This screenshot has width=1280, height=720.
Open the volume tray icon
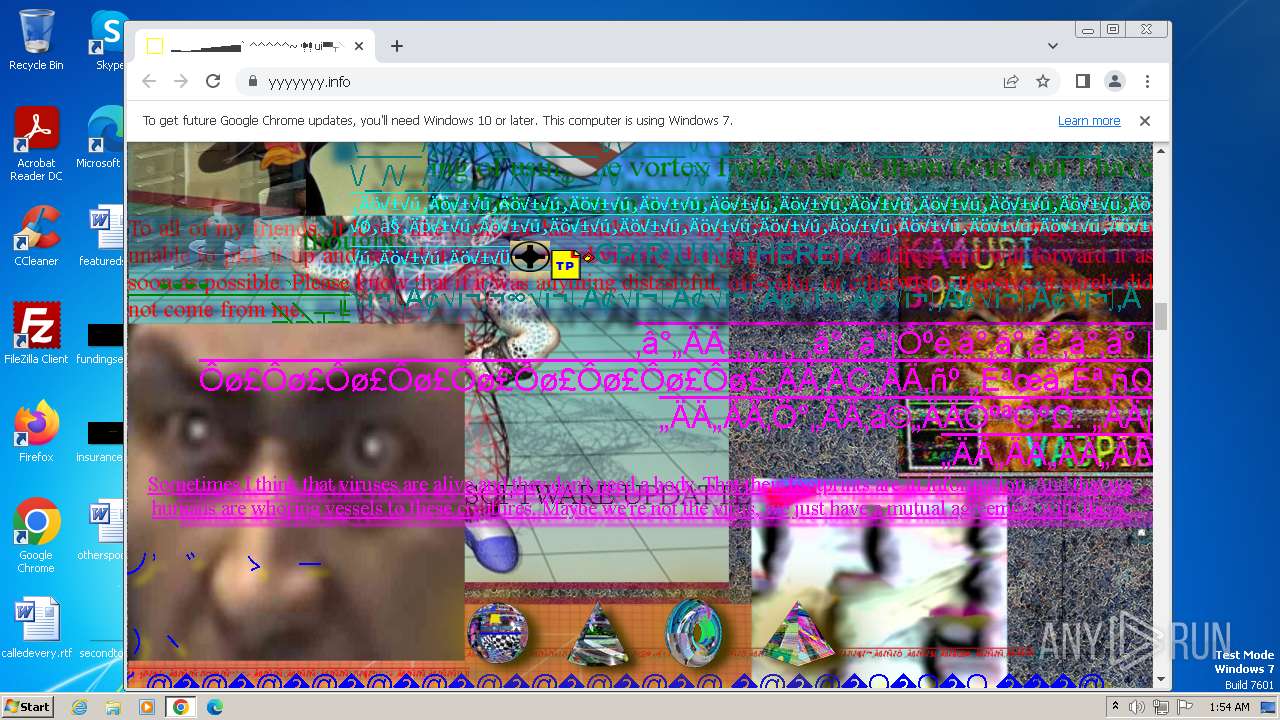tap(1137, 707)
